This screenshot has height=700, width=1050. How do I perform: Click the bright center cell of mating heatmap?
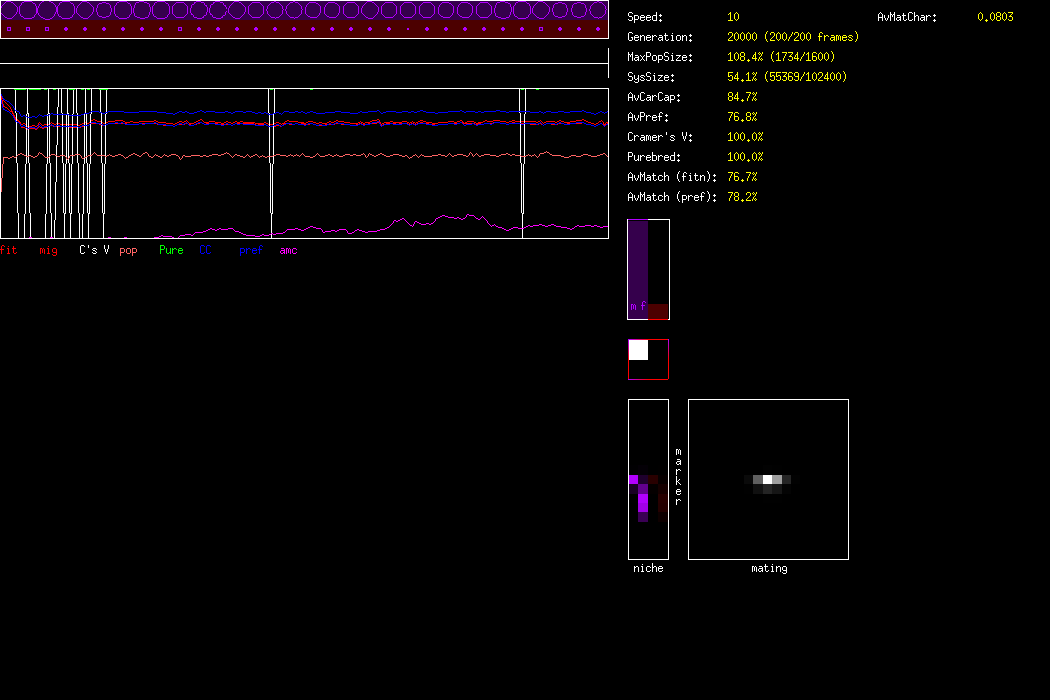767,480
